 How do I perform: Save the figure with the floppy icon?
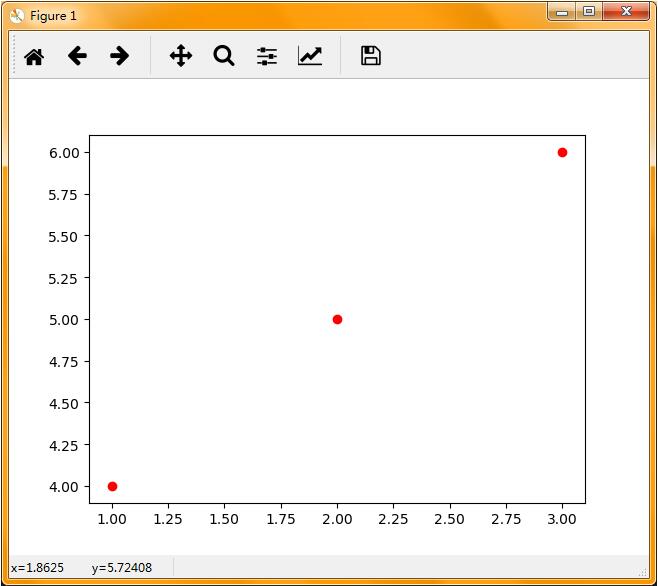tap(371, 56)
